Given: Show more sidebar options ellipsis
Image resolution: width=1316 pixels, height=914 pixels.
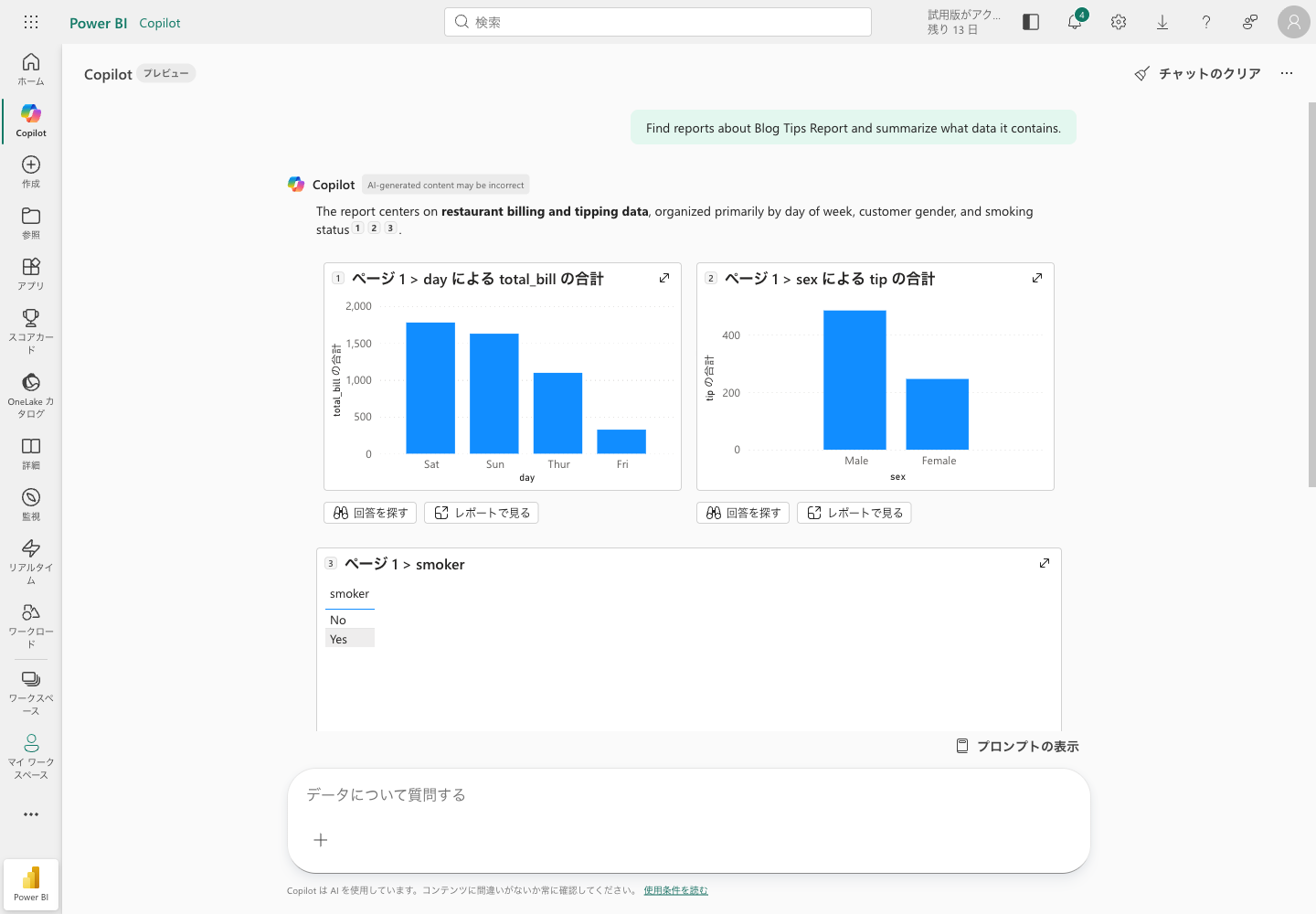Looking at the screenshot, I should point(31,814).
